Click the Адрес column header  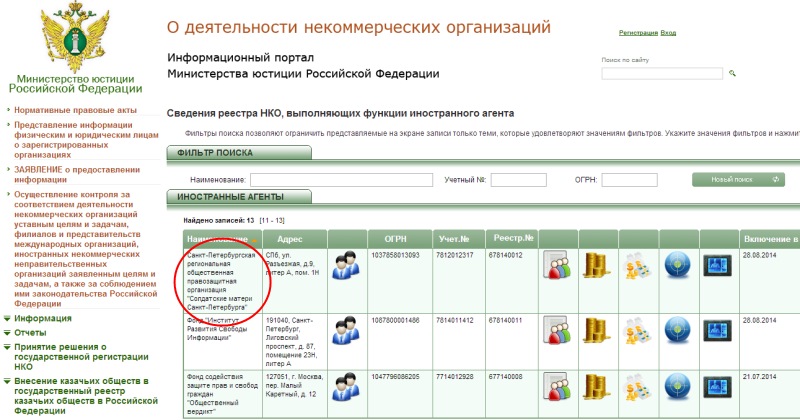coord(290,239)
